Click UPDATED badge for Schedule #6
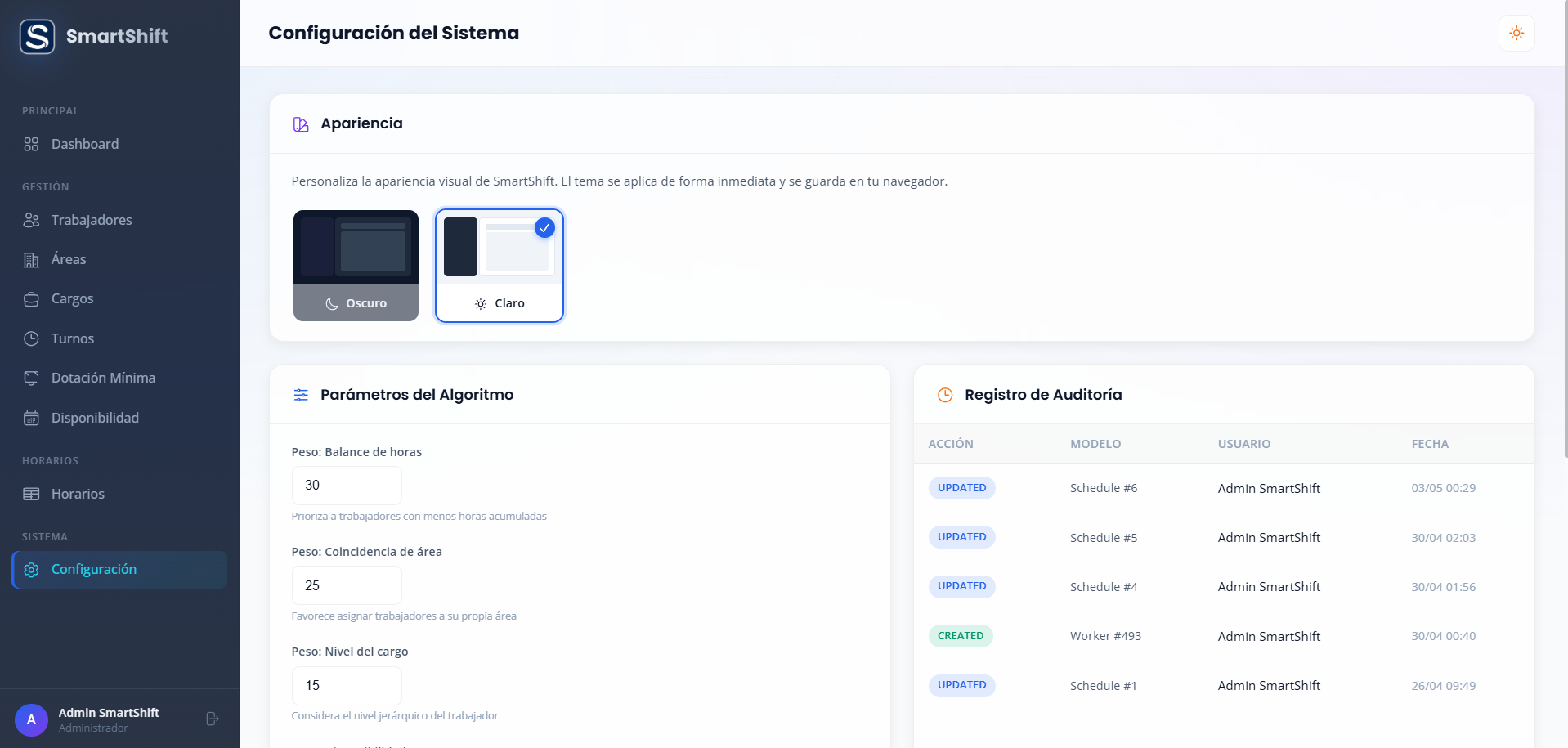The image size is (1568, 748). (x=961, y=488)
